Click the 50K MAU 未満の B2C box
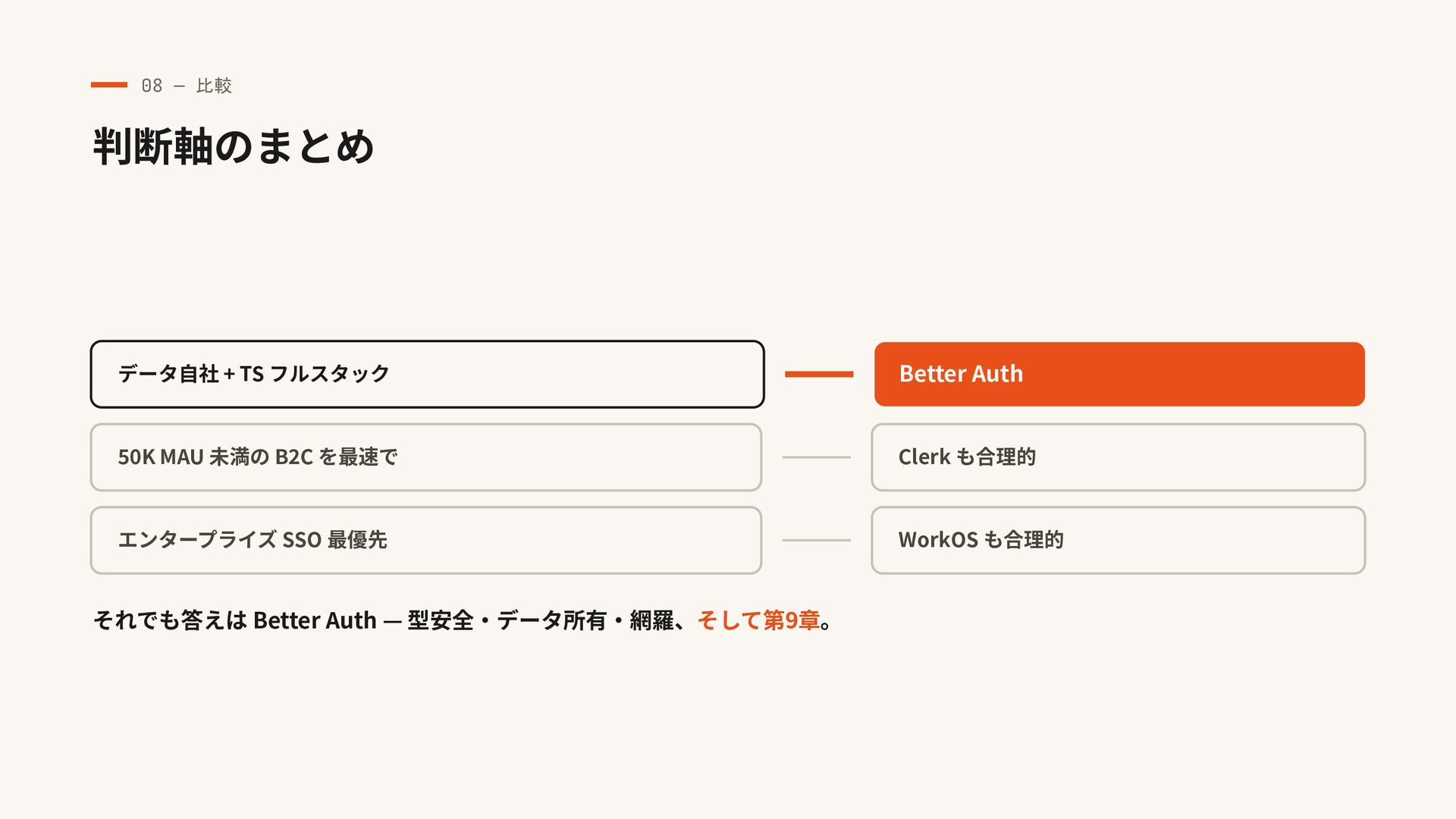The image size is (1456, 819). pos(426,457)
